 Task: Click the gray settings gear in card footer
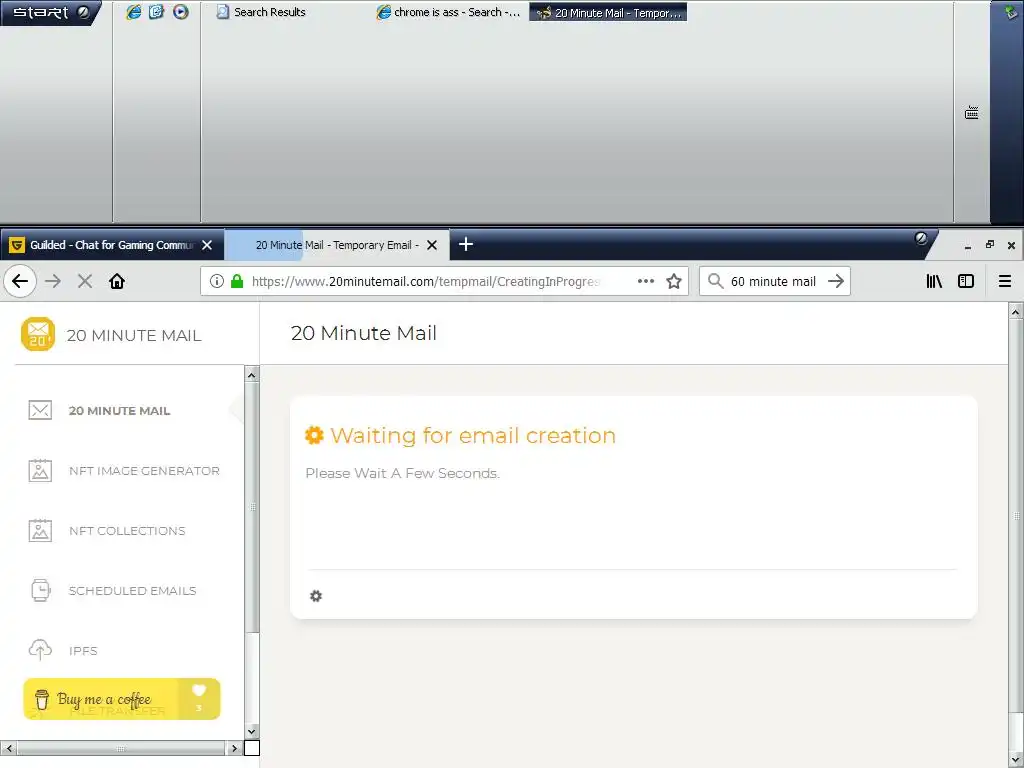pyautogui.click(x=316, y=596)
